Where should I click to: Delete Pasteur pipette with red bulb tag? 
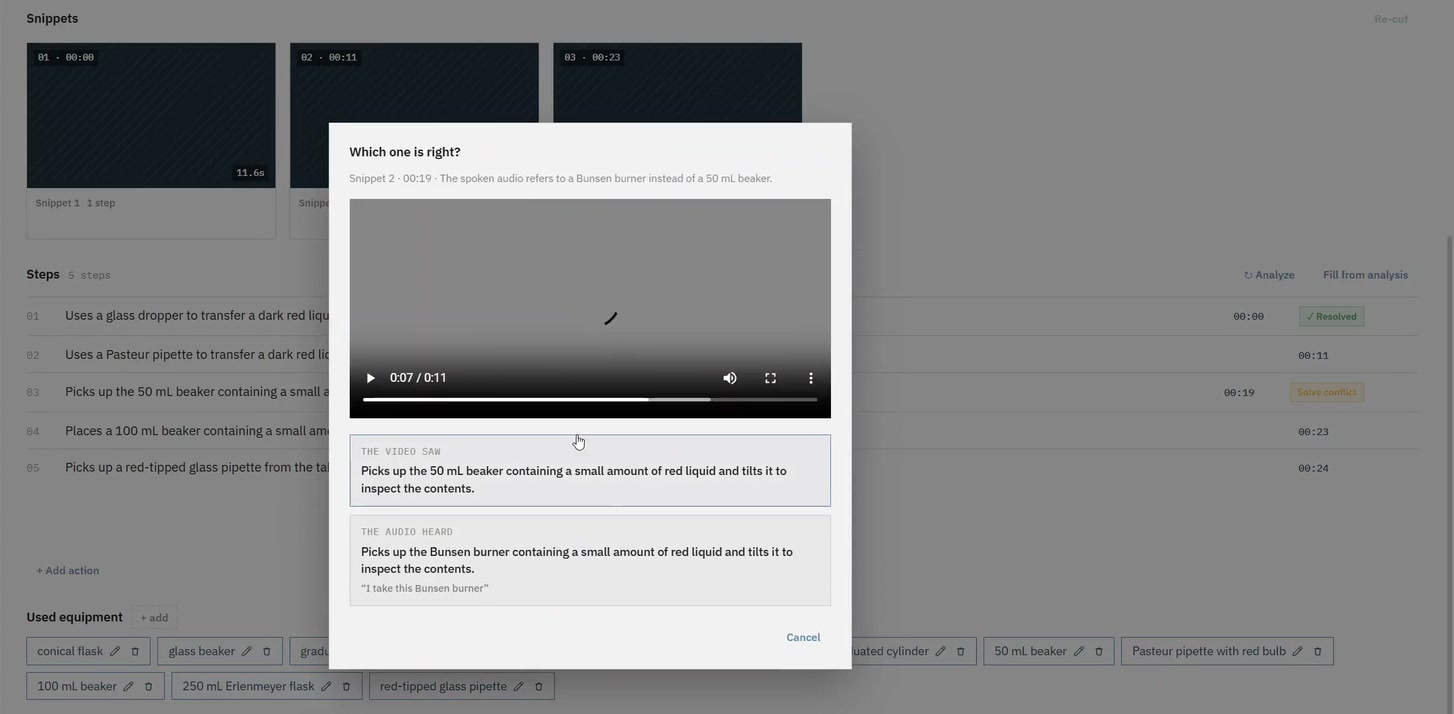1317,652
